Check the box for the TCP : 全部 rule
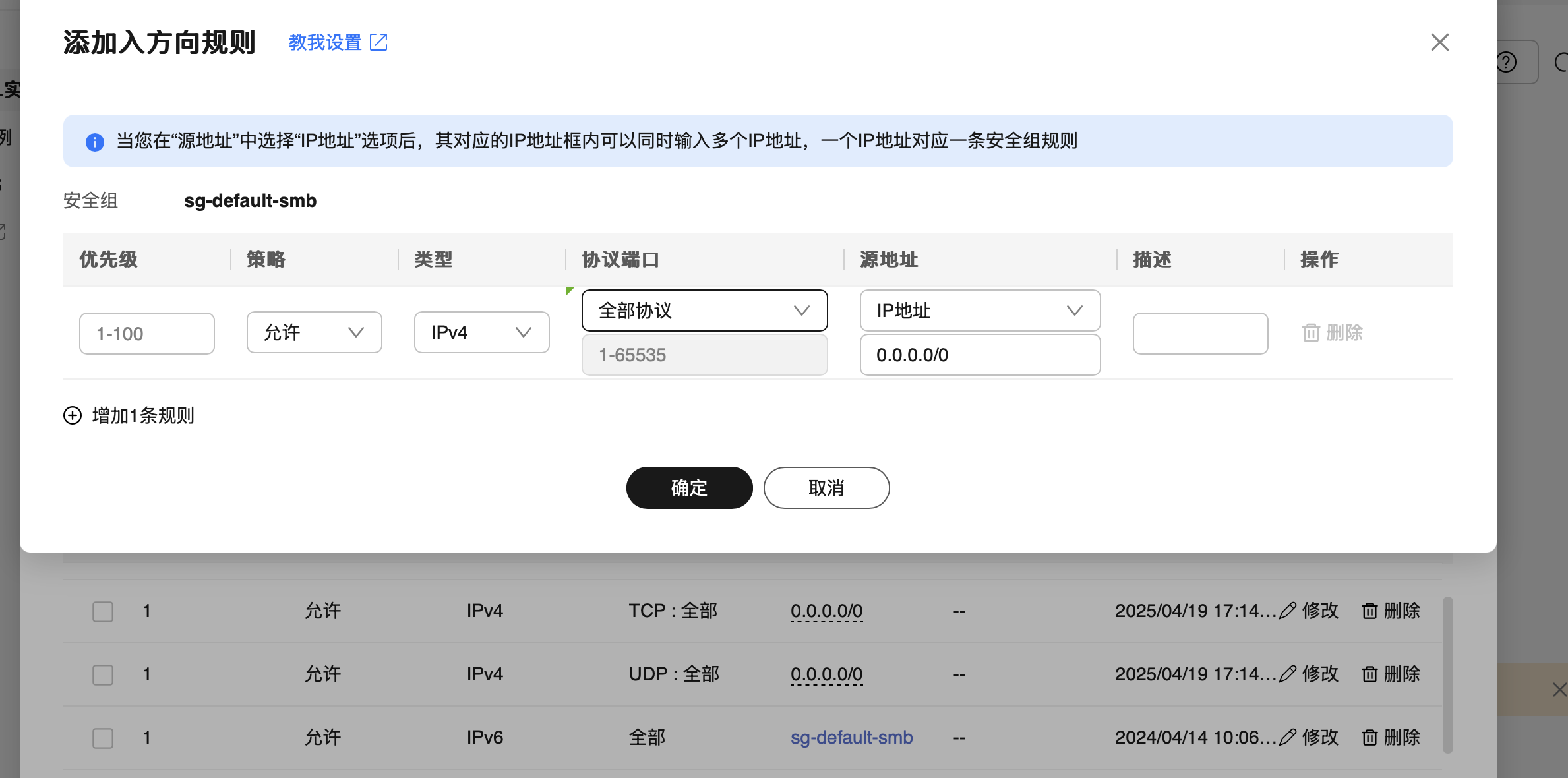 coord(103,611)
